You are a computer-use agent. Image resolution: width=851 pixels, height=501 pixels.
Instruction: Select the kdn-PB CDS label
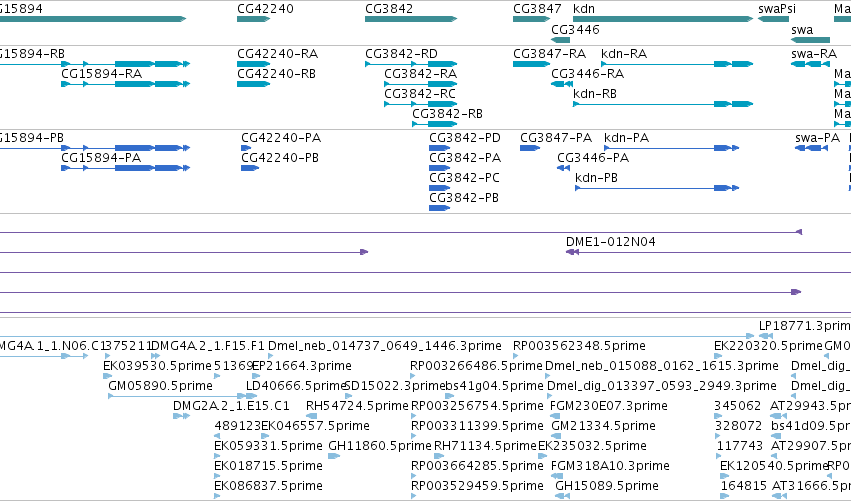click(x=596, y=178)
